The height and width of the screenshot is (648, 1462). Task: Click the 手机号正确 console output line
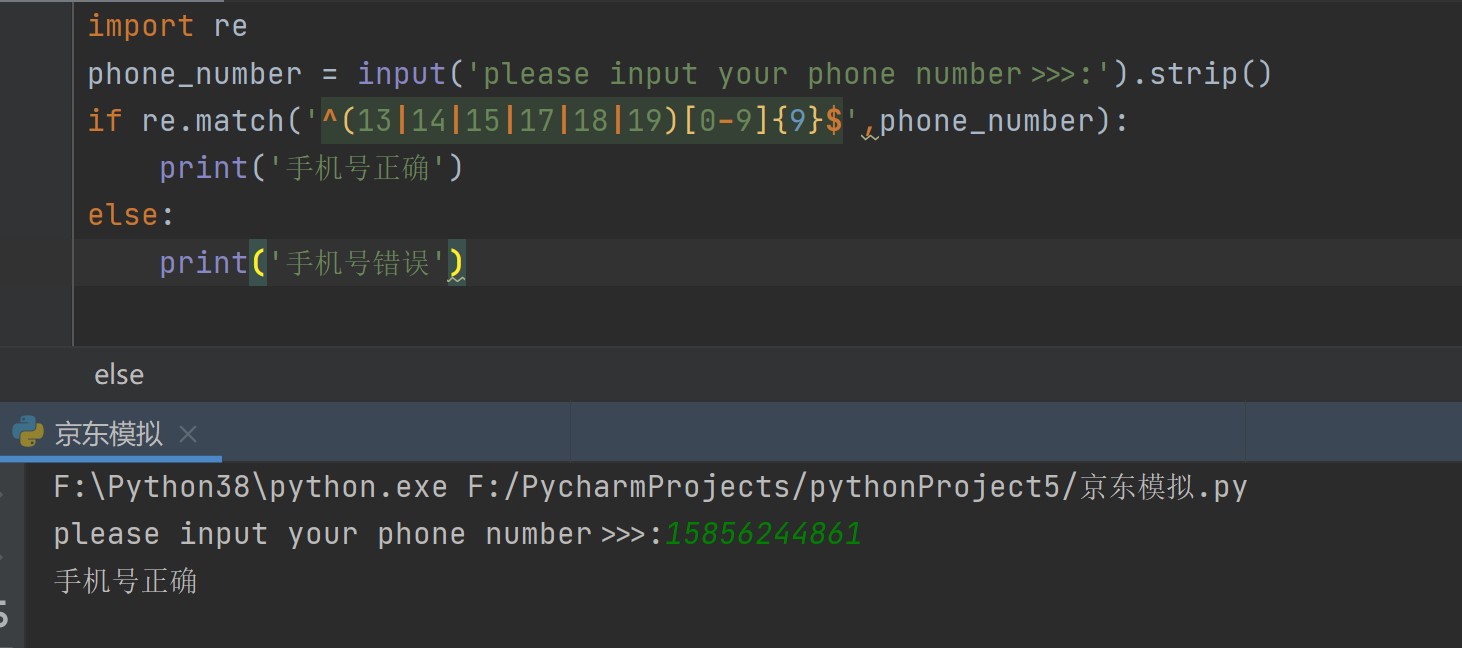[x=126, y=581]
